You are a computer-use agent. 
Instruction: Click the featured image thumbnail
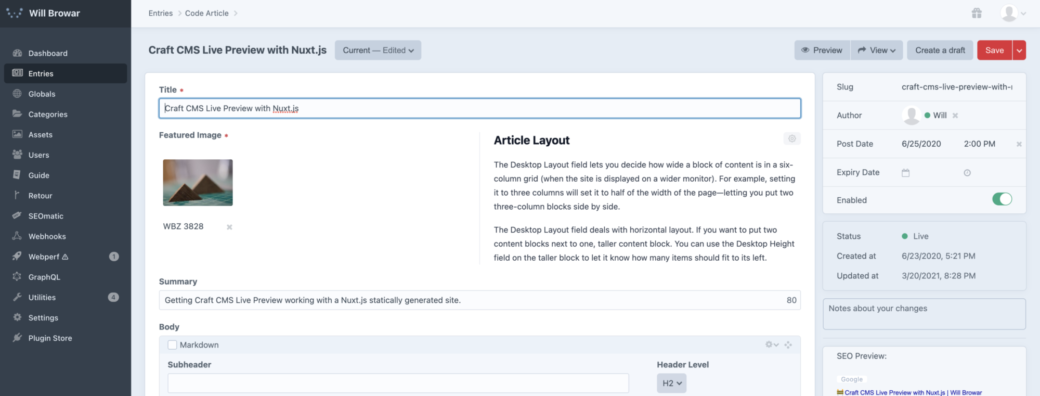(x=198, y=182)
